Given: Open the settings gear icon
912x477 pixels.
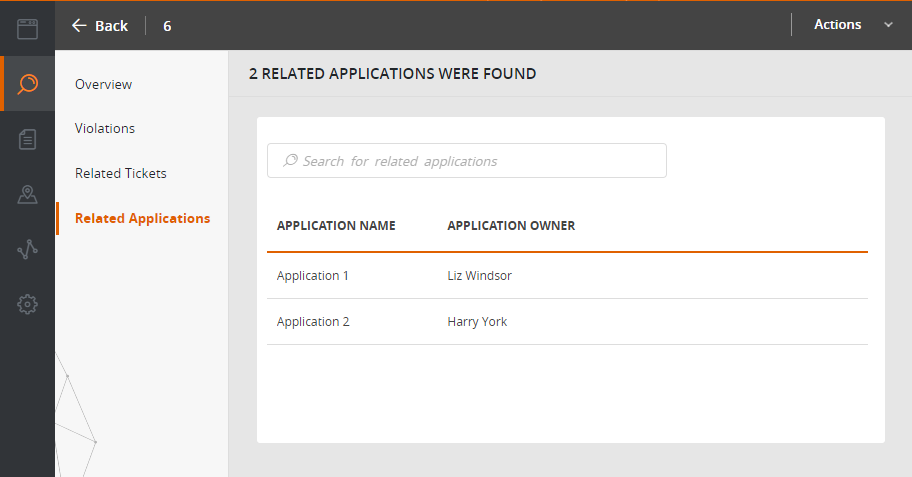Looking at the screenshot, I should coord(27,304).
